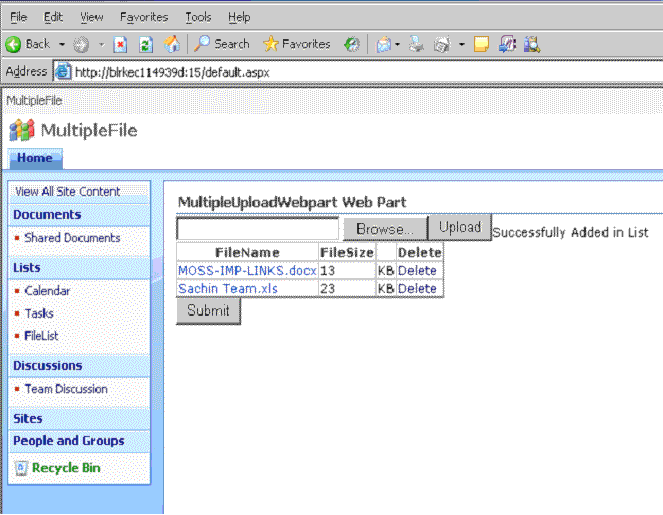Open the Lists section heading

point(27,268)
